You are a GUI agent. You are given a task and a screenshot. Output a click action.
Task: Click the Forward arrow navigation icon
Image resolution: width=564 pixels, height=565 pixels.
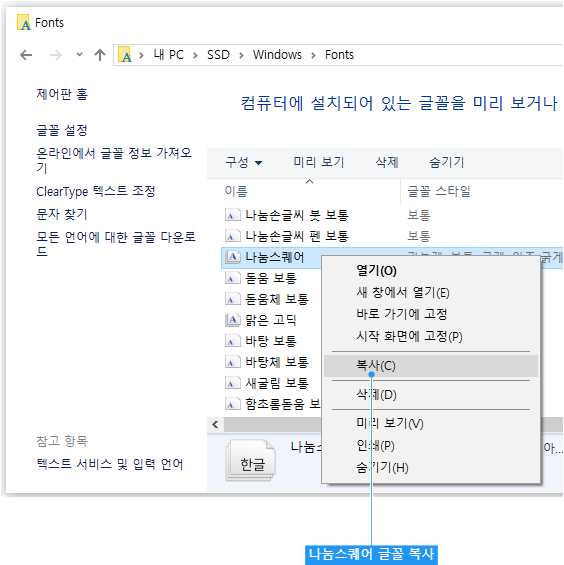pos(55,55)
